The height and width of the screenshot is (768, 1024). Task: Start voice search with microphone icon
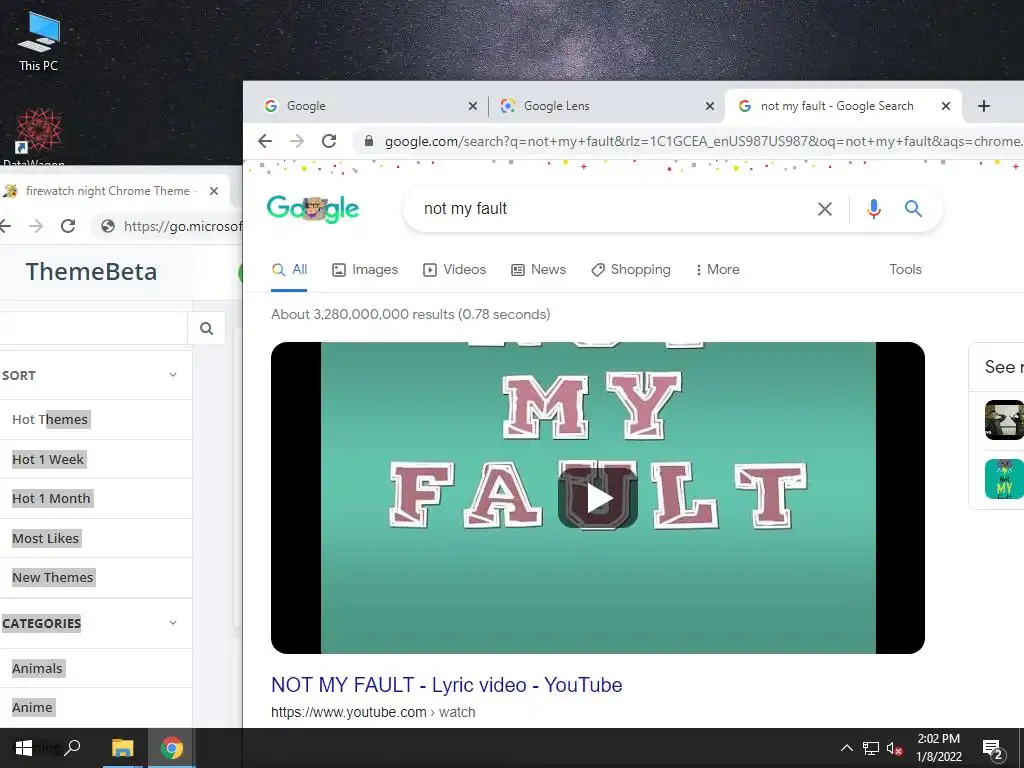pyautogui.click(x=874, y=209)
